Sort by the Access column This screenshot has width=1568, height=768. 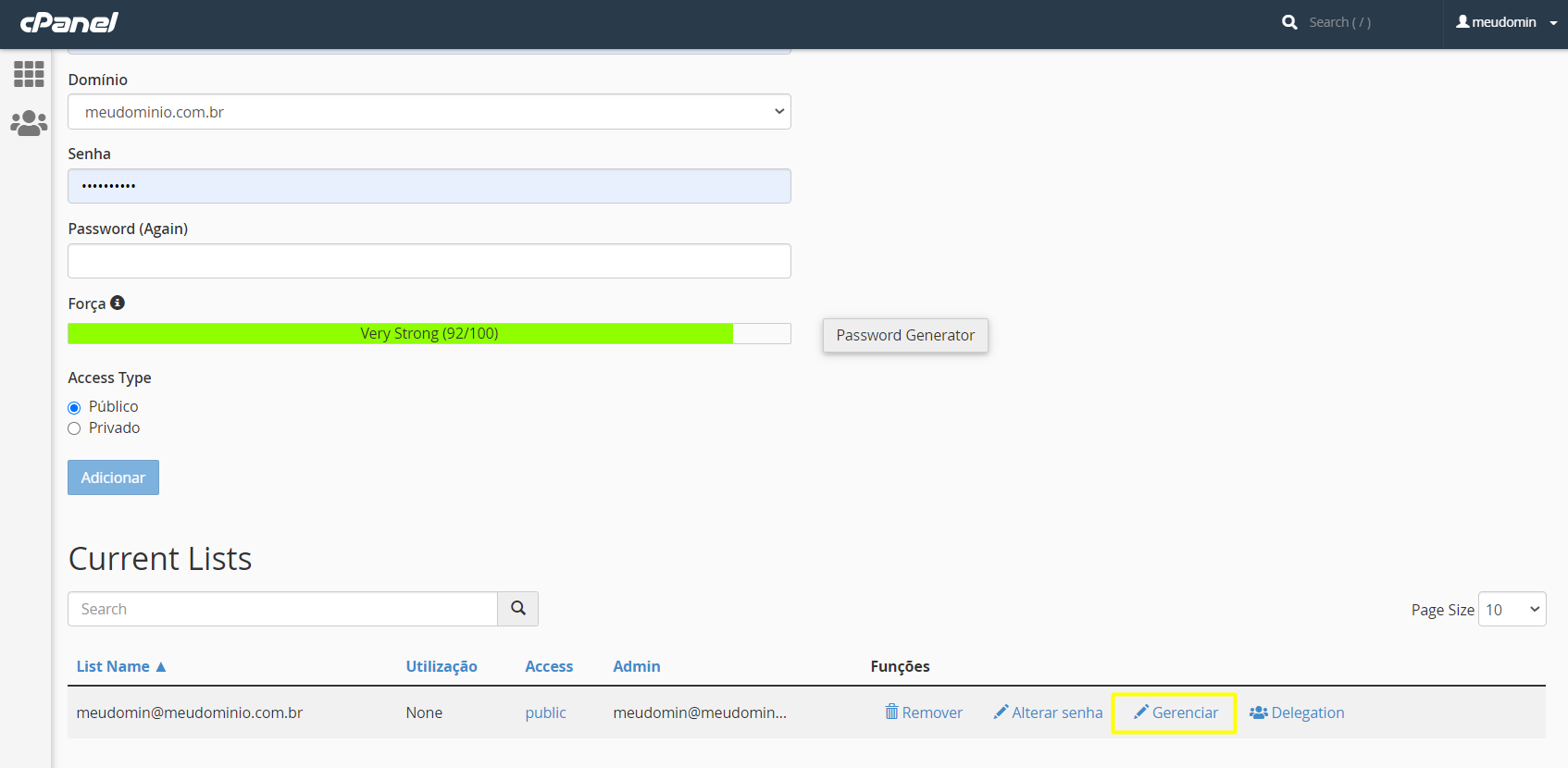point(549,666)
